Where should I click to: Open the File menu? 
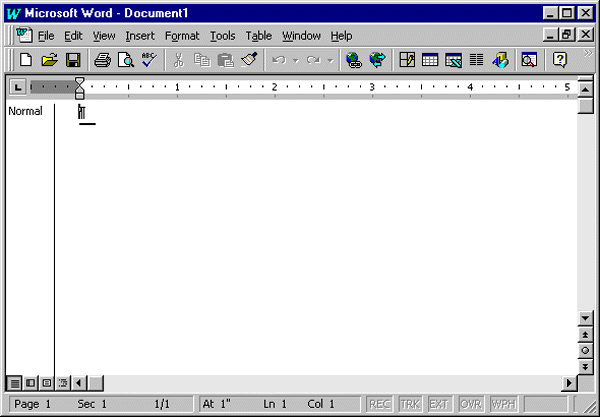46,36
